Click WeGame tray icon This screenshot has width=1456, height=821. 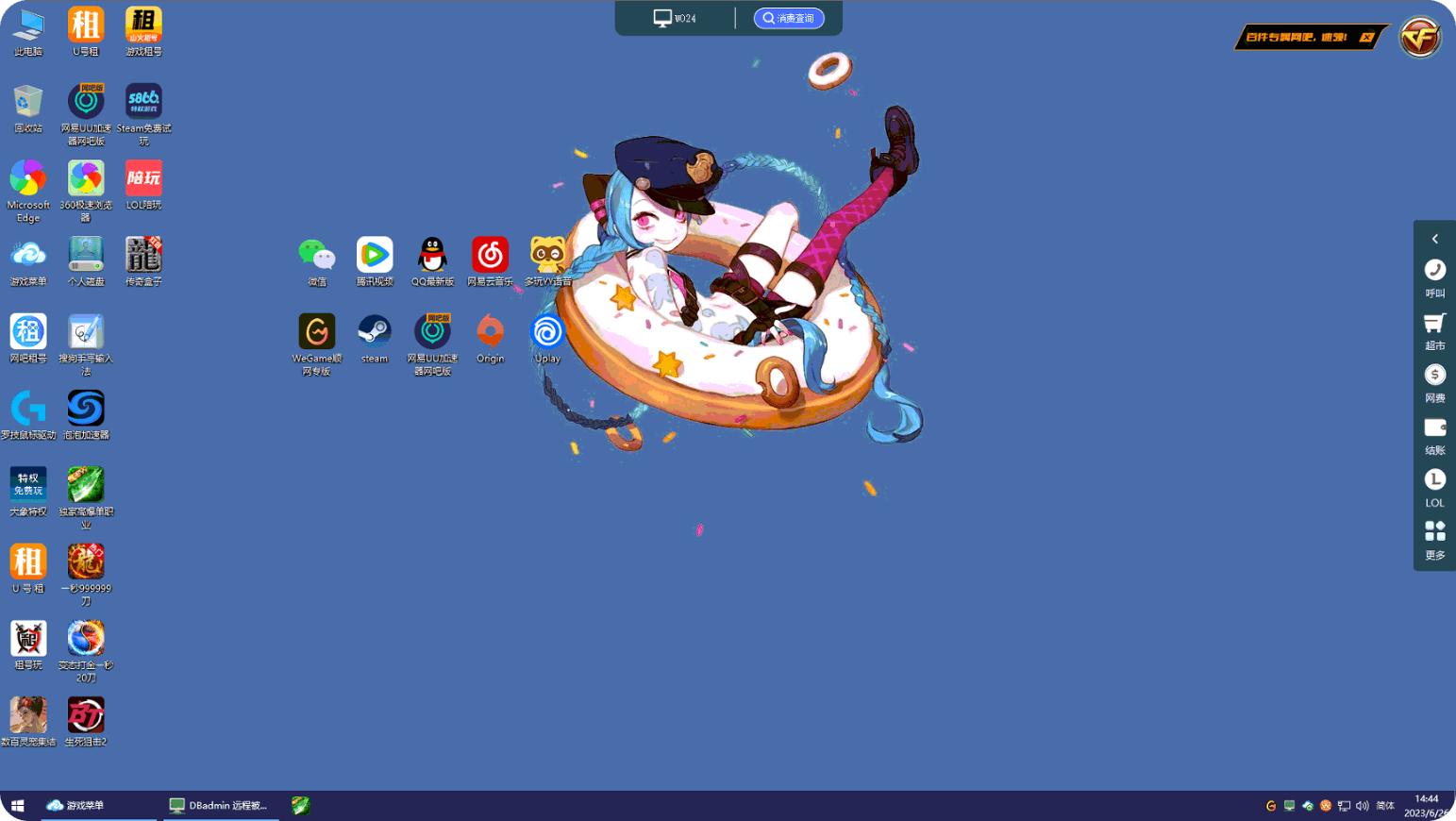[x=1271, y=806]
